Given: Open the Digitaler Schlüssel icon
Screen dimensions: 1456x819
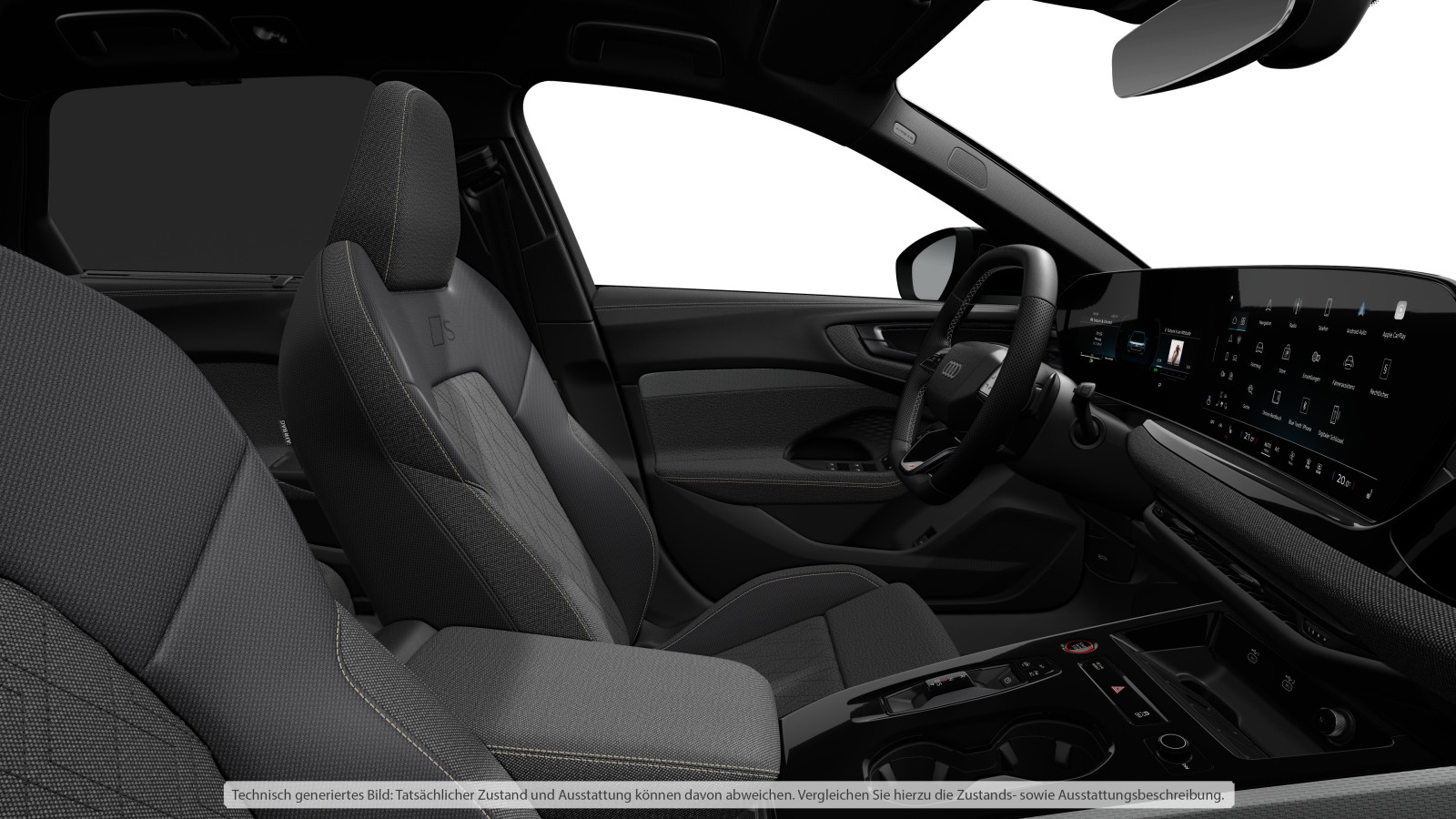Looking at the screenshot, I should tap(1335, 414).
